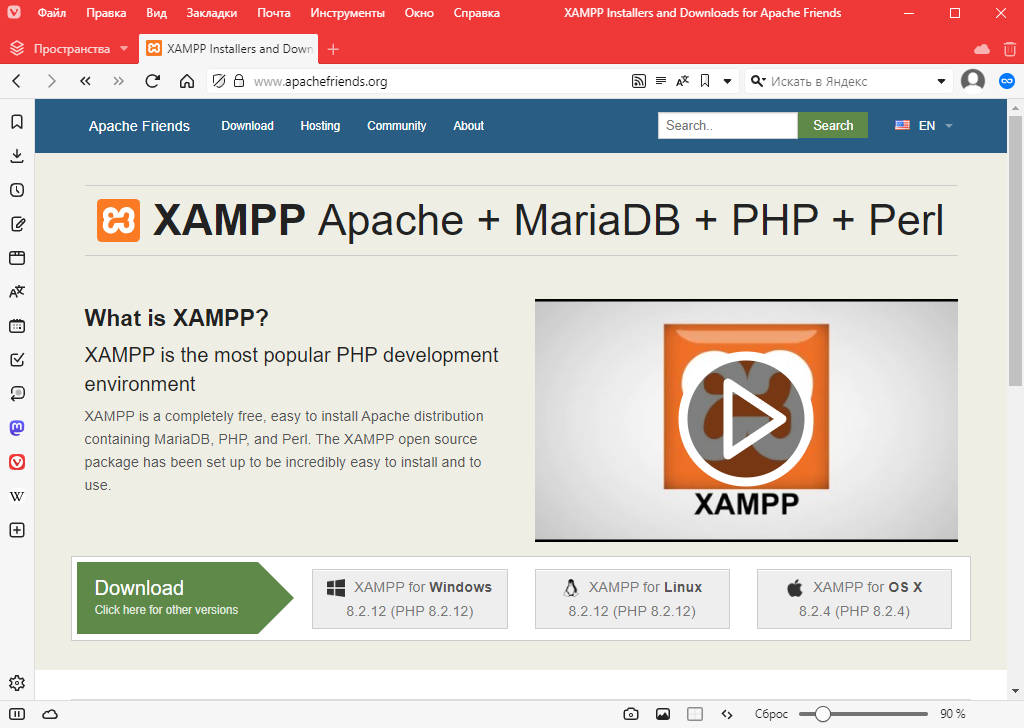Click the XAMPP for Windows download button
This screenshot has height=728, width=1024.
pyautogui.click(x=410, y=599)
